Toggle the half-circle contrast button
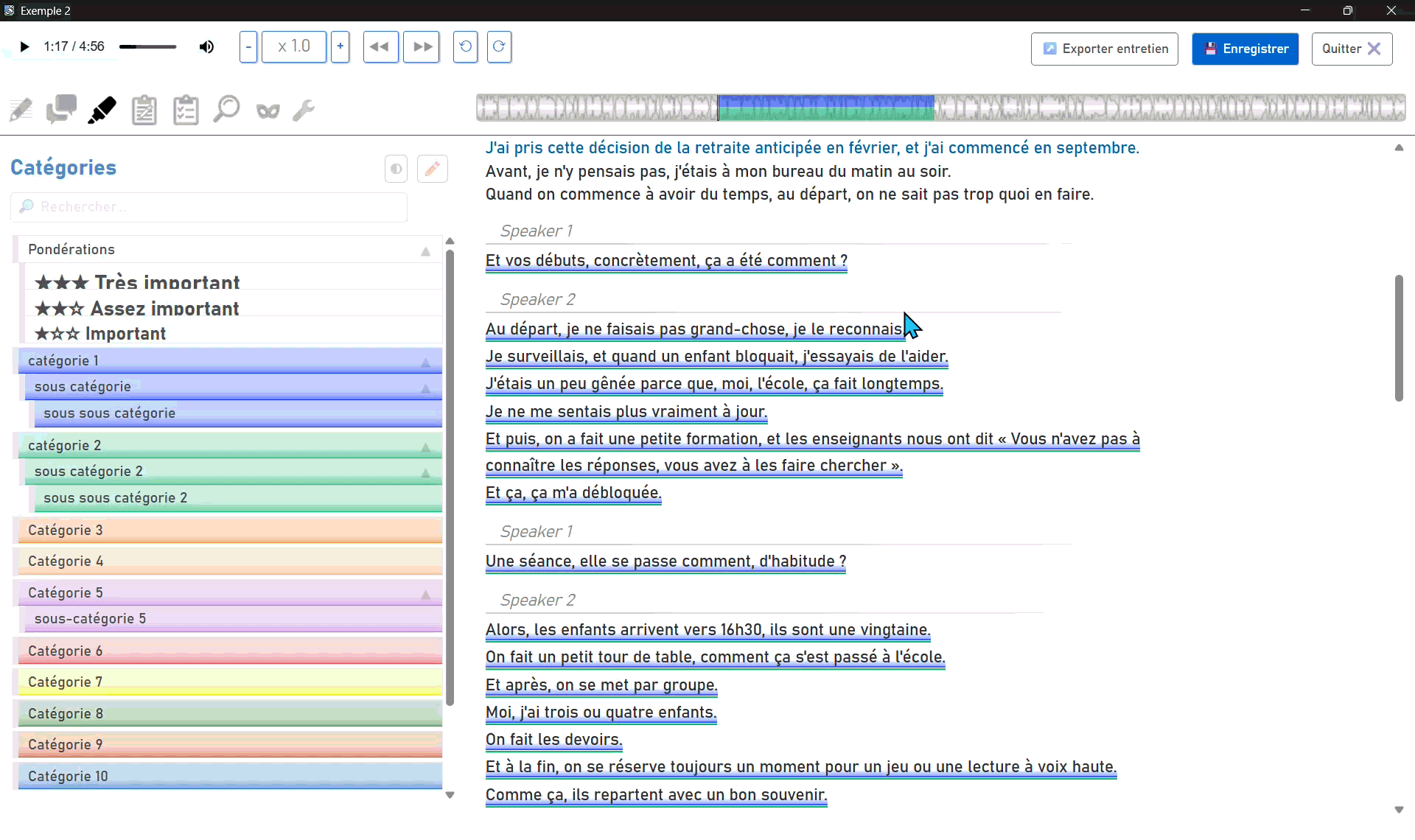This screenshot has width=1415, height=840. click(396, 169)
